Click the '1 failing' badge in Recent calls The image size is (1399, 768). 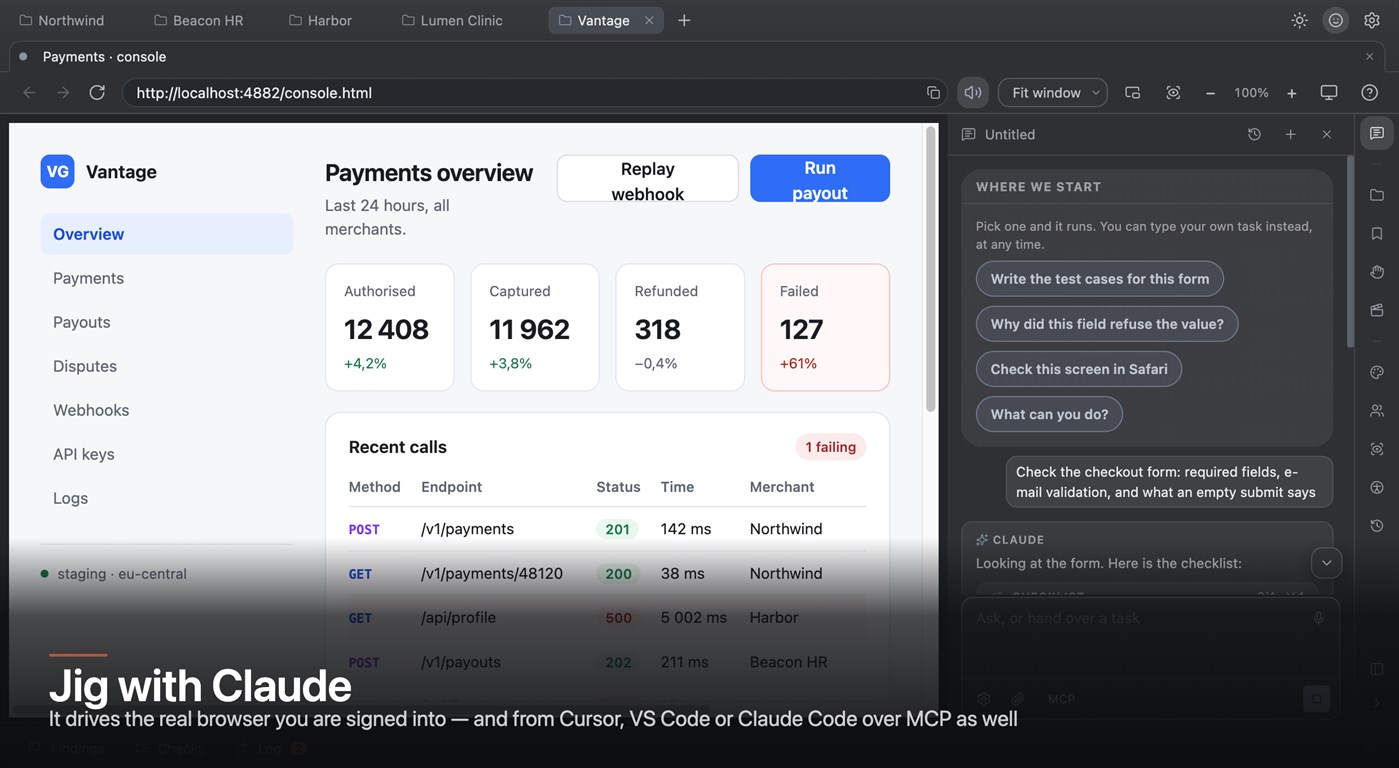[831, 447]
